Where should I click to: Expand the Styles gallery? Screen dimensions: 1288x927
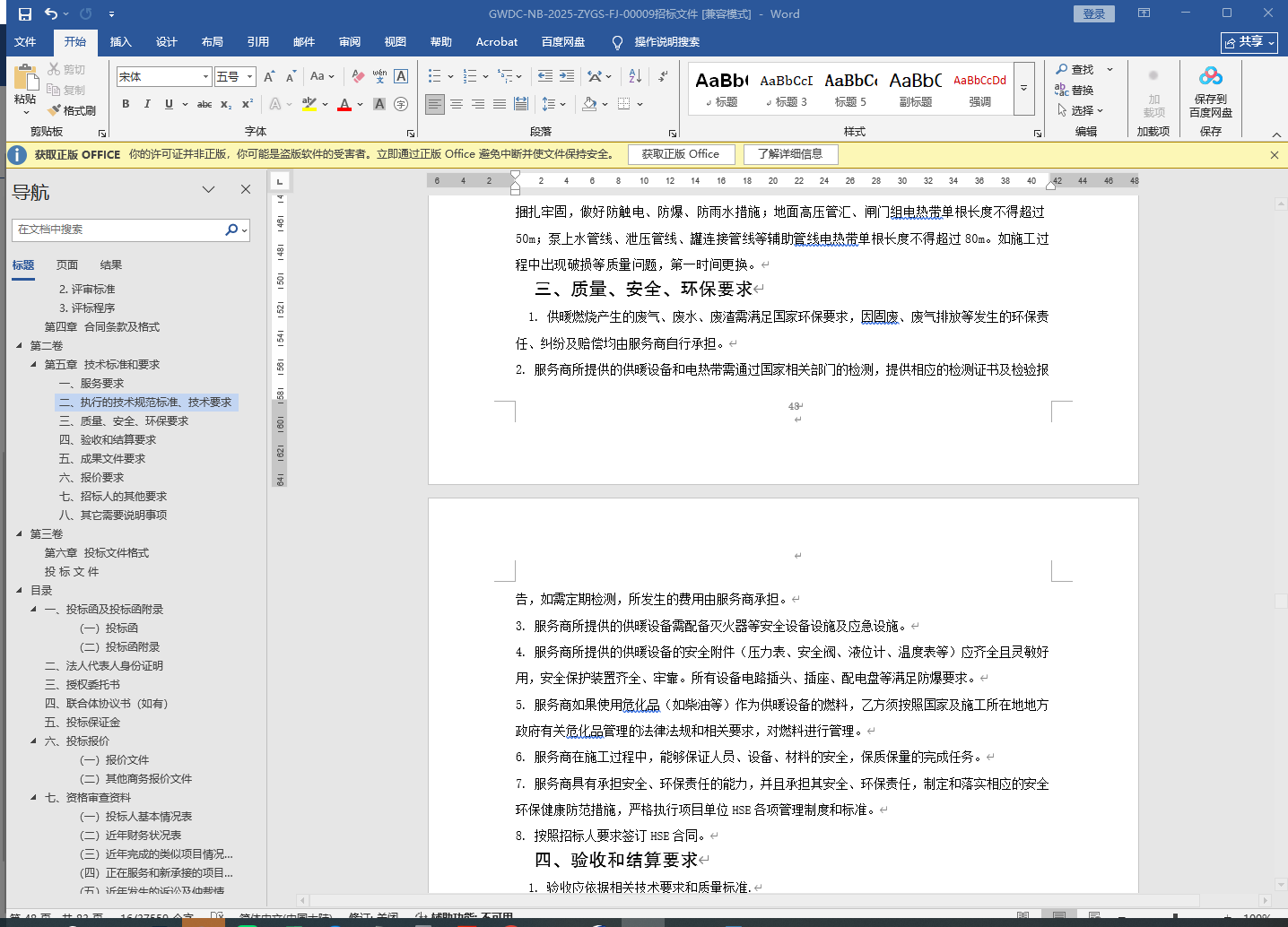pyautogui.click(x=1023, y=89)
